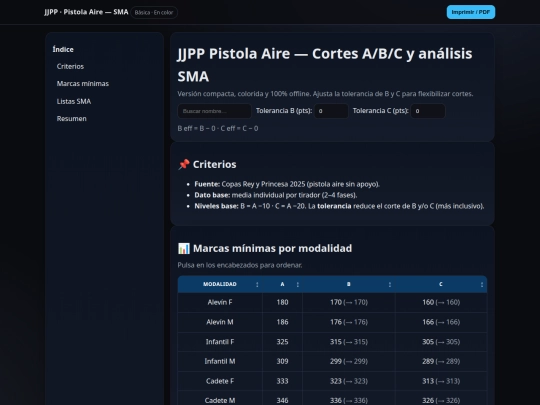Click value 186 for Alevín M
Image resolution: width=540 pixels, height=405 pixels.
(x=282, y=322)
